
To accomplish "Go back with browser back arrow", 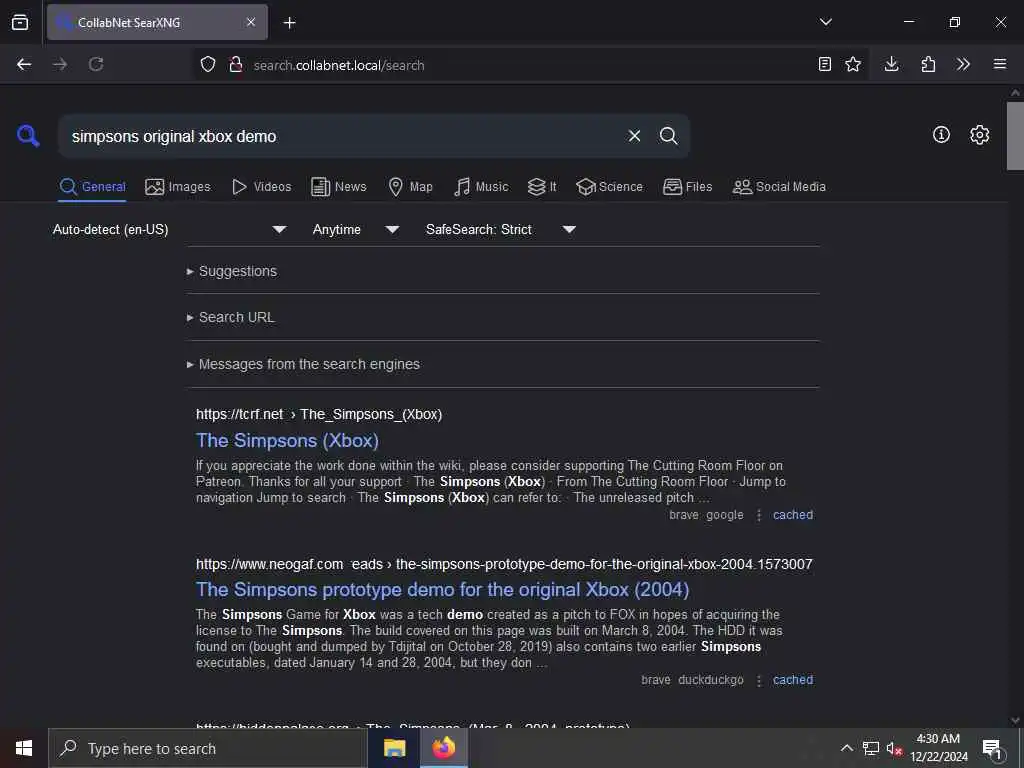I will pos(24,64).
